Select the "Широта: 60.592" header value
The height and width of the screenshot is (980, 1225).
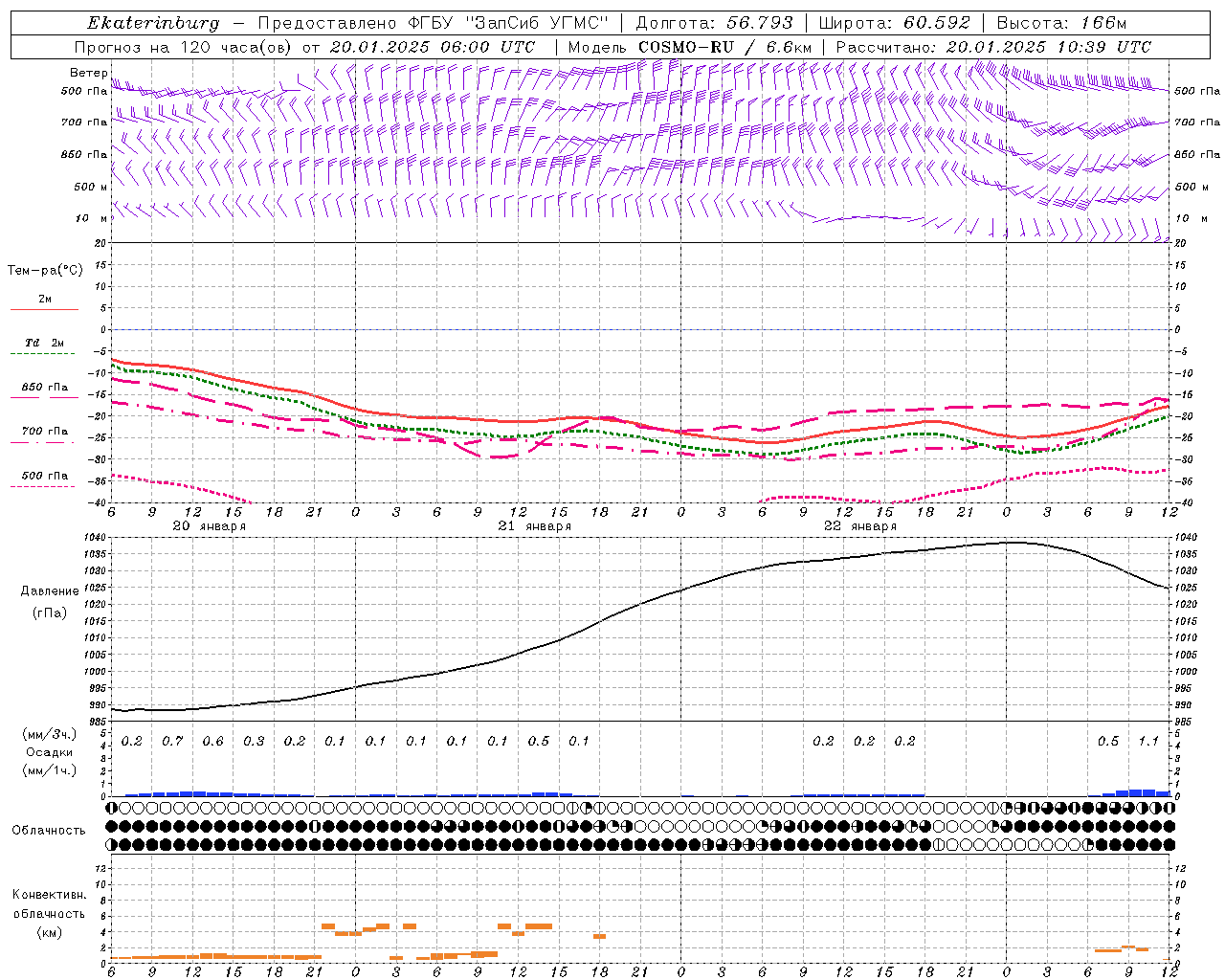(x=894, y=23)
